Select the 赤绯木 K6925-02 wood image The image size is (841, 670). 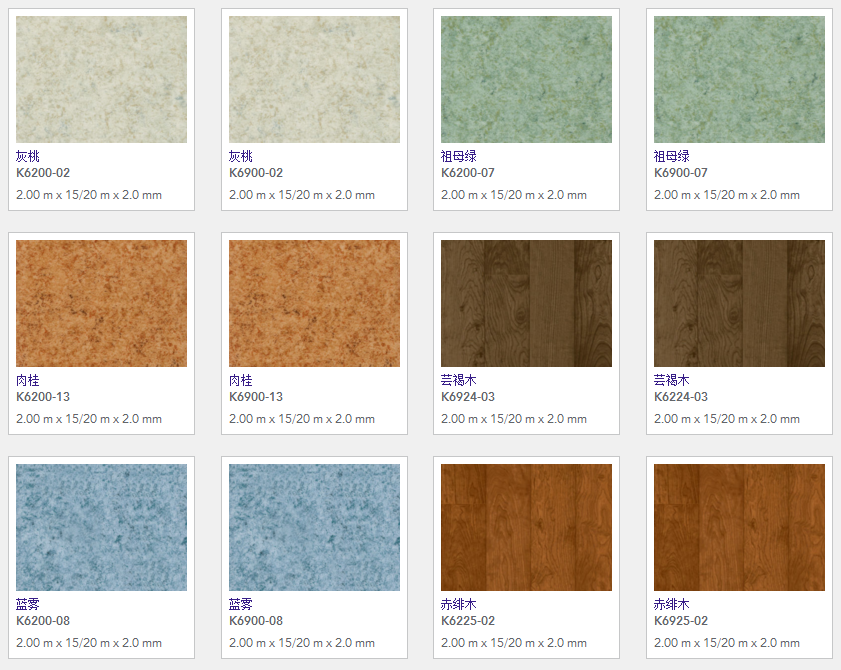[739, 527]
